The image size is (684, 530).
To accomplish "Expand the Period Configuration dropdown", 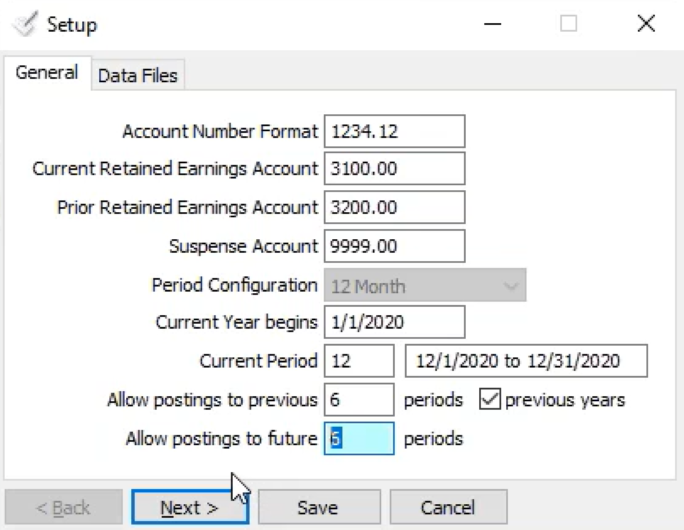I will point(425,285).
